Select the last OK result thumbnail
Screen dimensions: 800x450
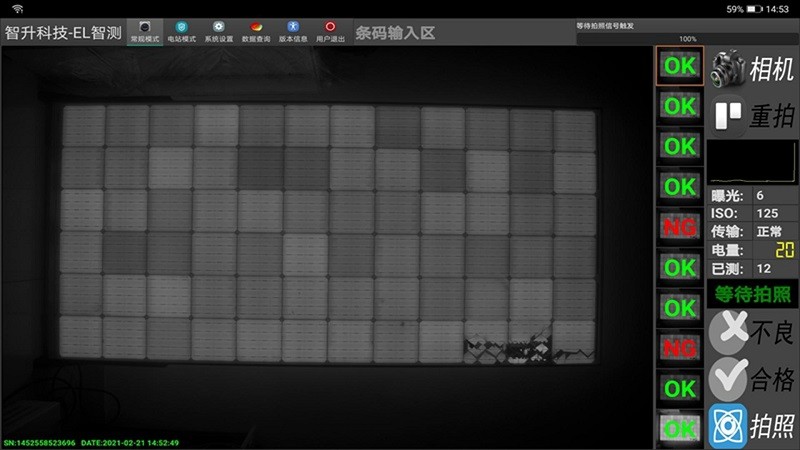(680, 429)
